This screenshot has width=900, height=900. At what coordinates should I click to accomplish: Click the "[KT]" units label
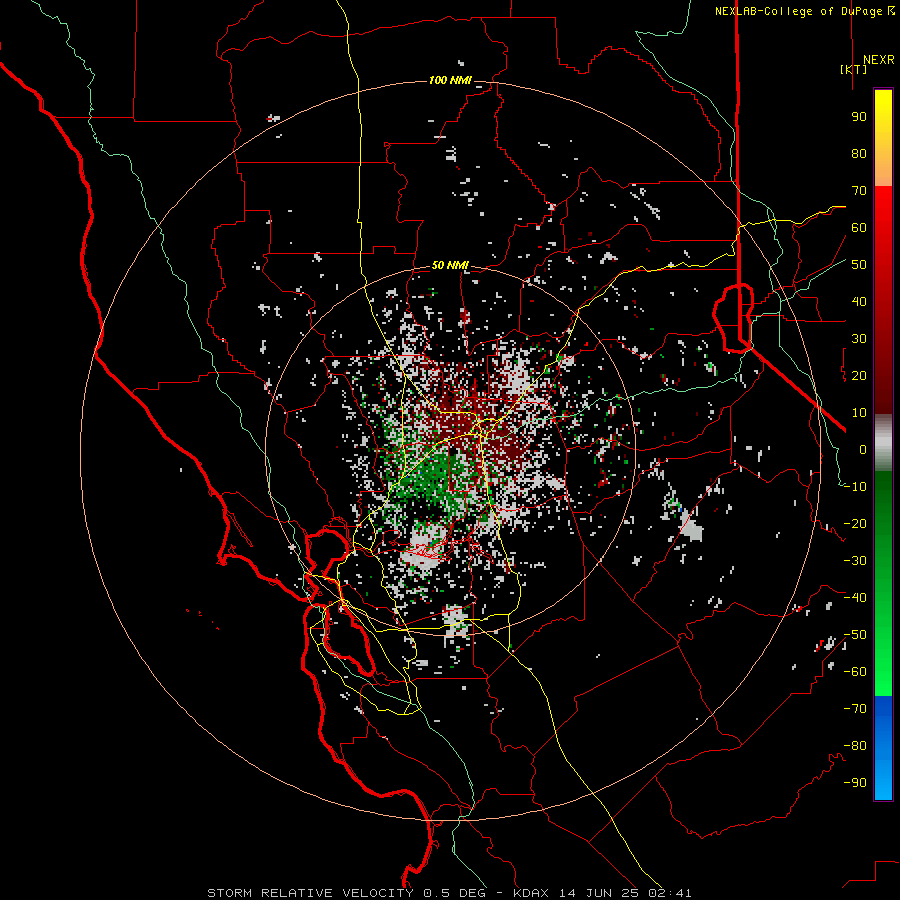coord(854,69)
